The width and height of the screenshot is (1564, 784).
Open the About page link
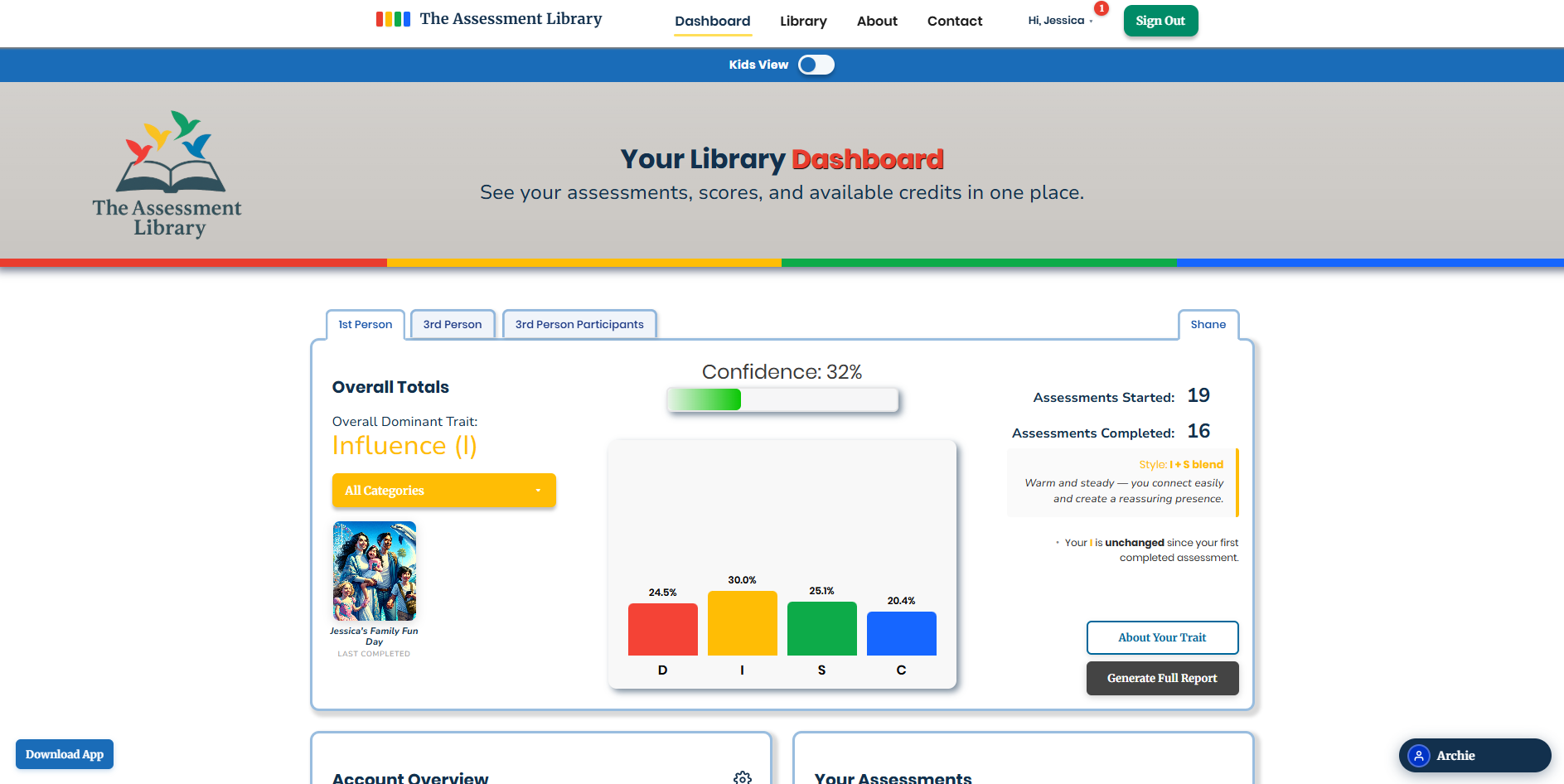click(877, 21)
